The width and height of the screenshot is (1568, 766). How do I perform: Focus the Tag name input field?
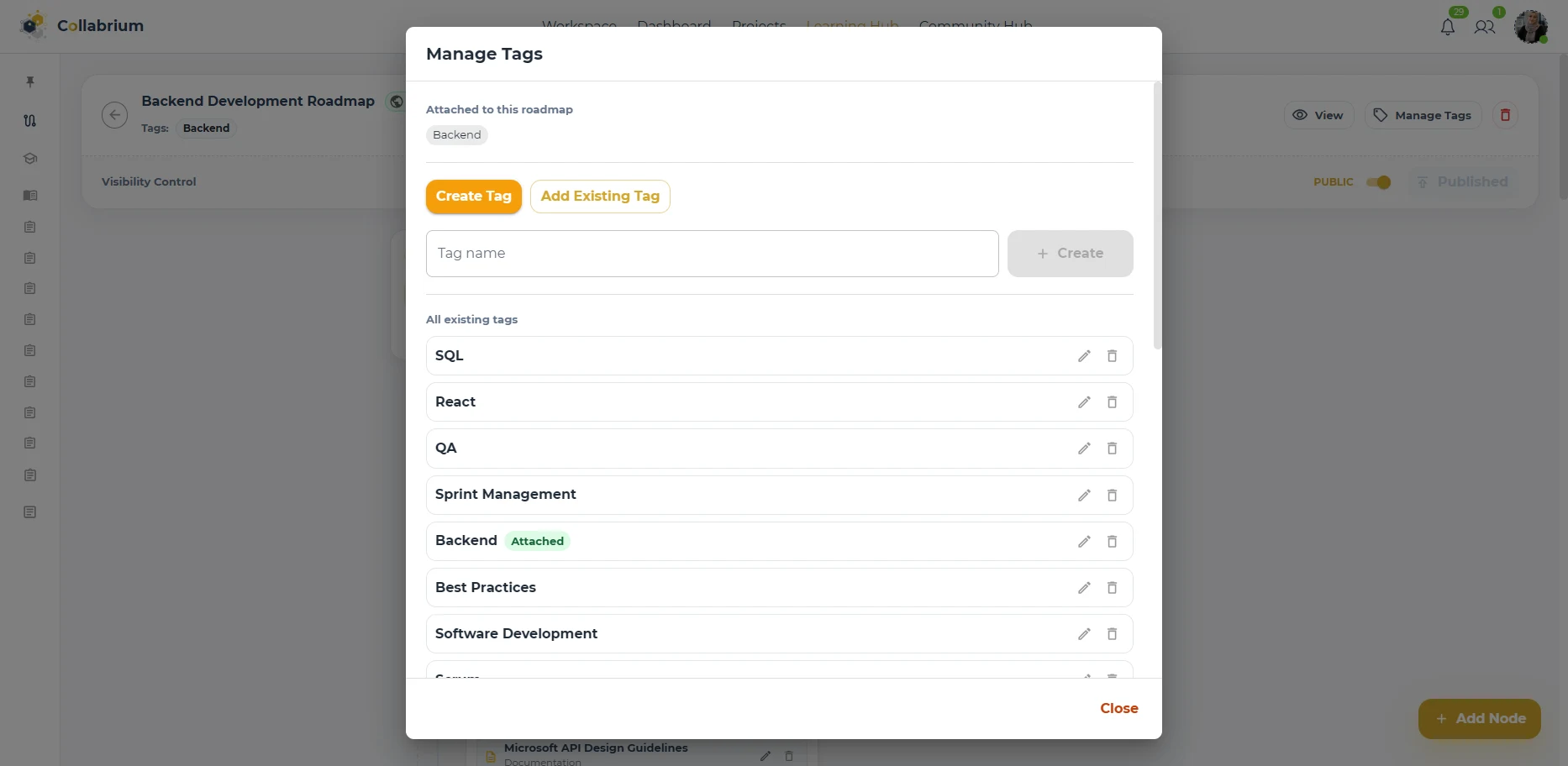(x=713, y=254)
